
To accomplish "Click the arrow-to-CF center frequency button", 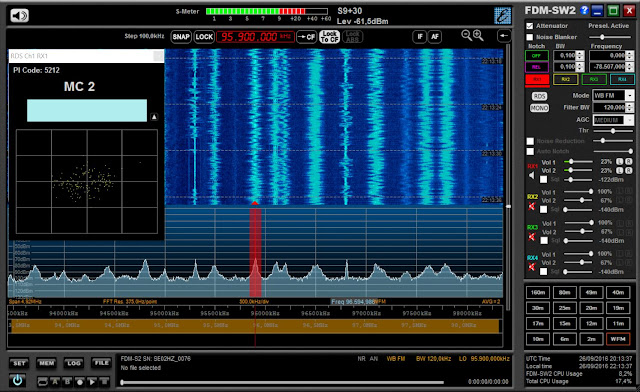I will pyautogui.click(x=306, y=37).
